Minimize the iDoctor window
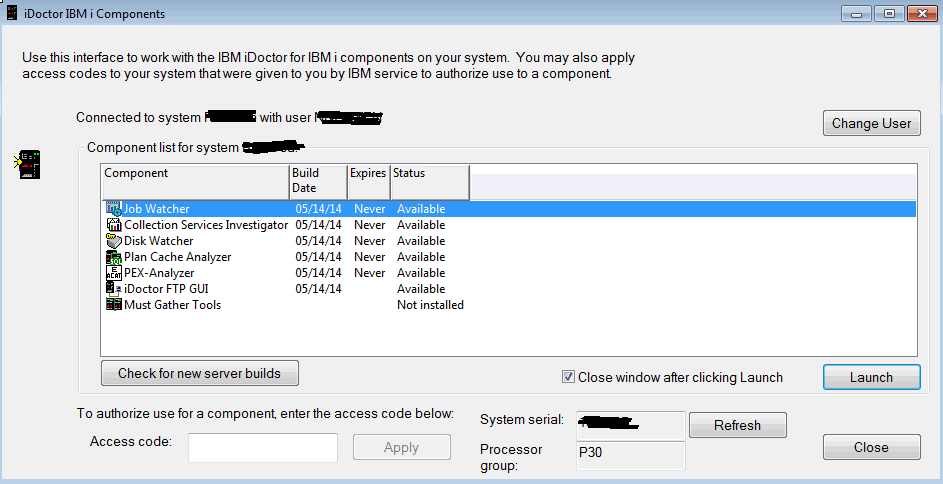This screenshot has width=943, height=484. click(x=857, y=13)
